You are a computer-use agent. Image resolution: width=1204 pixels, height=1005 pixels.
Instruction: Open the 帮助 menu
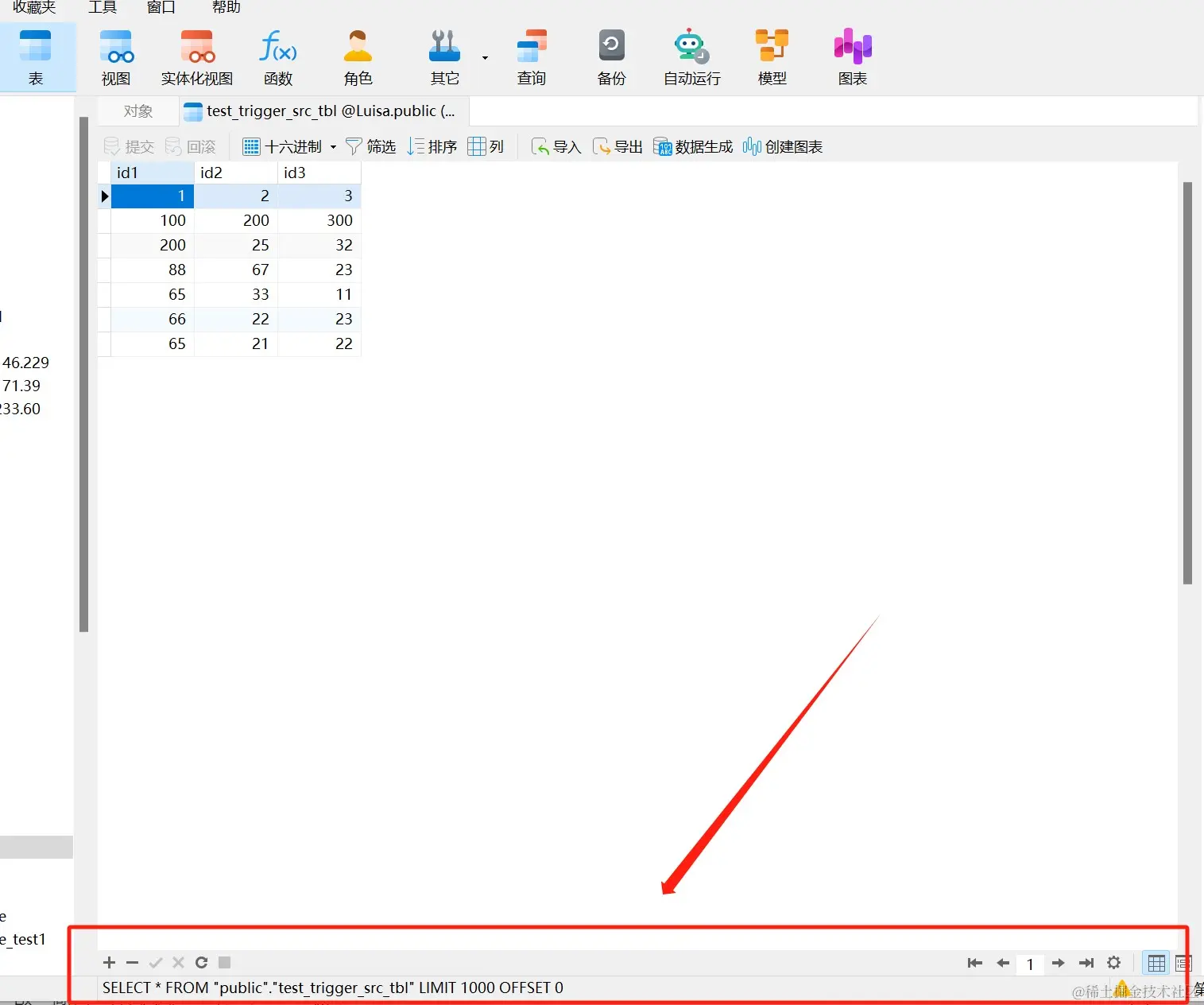(x=226, y=7)
